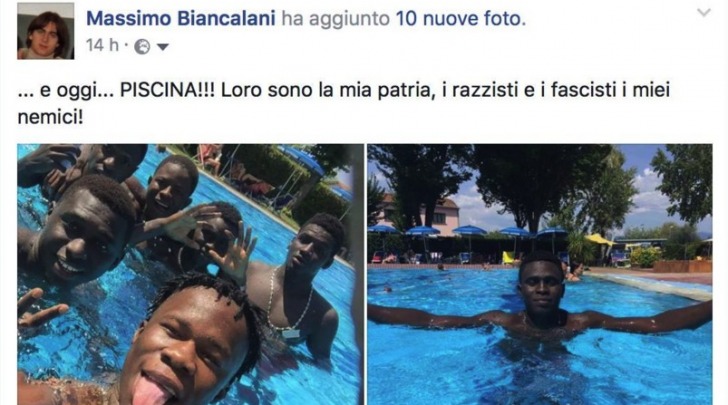Click the post text starting 'e oggi... PISCINA'
The height and width of the screenshot is (405, 728).
(344, 103)
